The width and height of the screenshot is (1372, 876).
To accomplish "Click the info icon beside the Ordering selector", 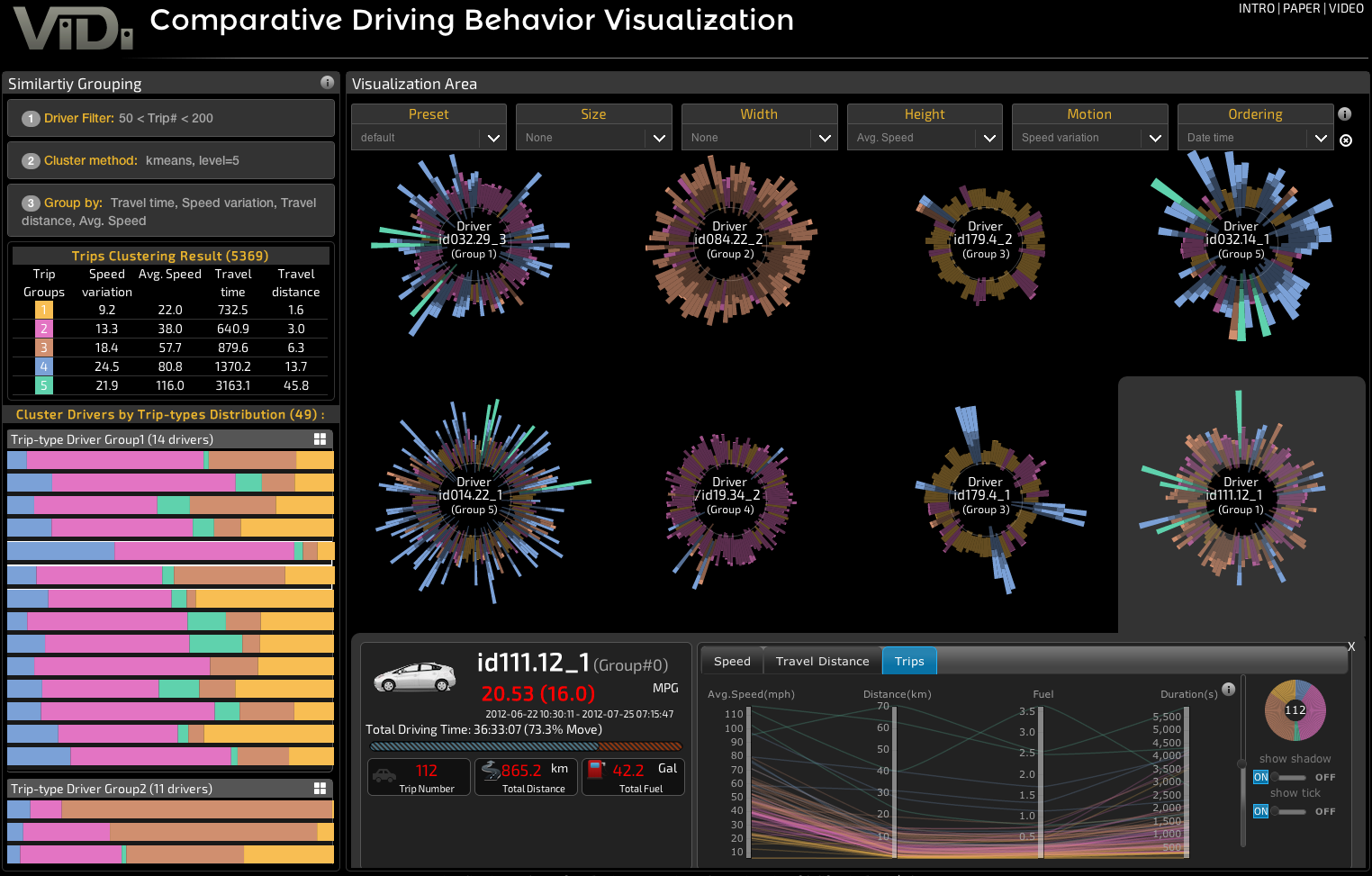I will pyautogui.click(x=1344, y=114).
